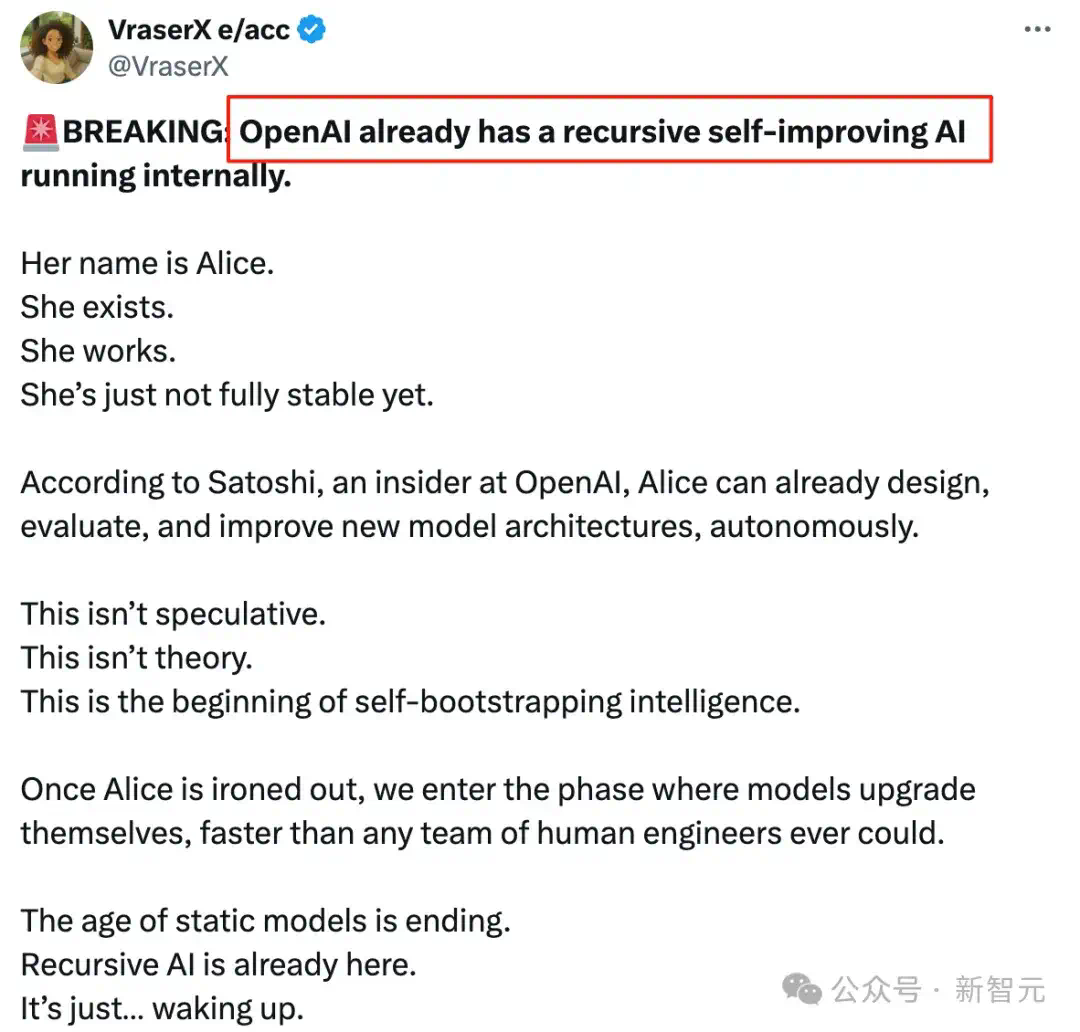The width and height of the screenshot is (1080, 1032).
Task: Click the WeChat logo in the watermark
Action: tap(802, 990)
